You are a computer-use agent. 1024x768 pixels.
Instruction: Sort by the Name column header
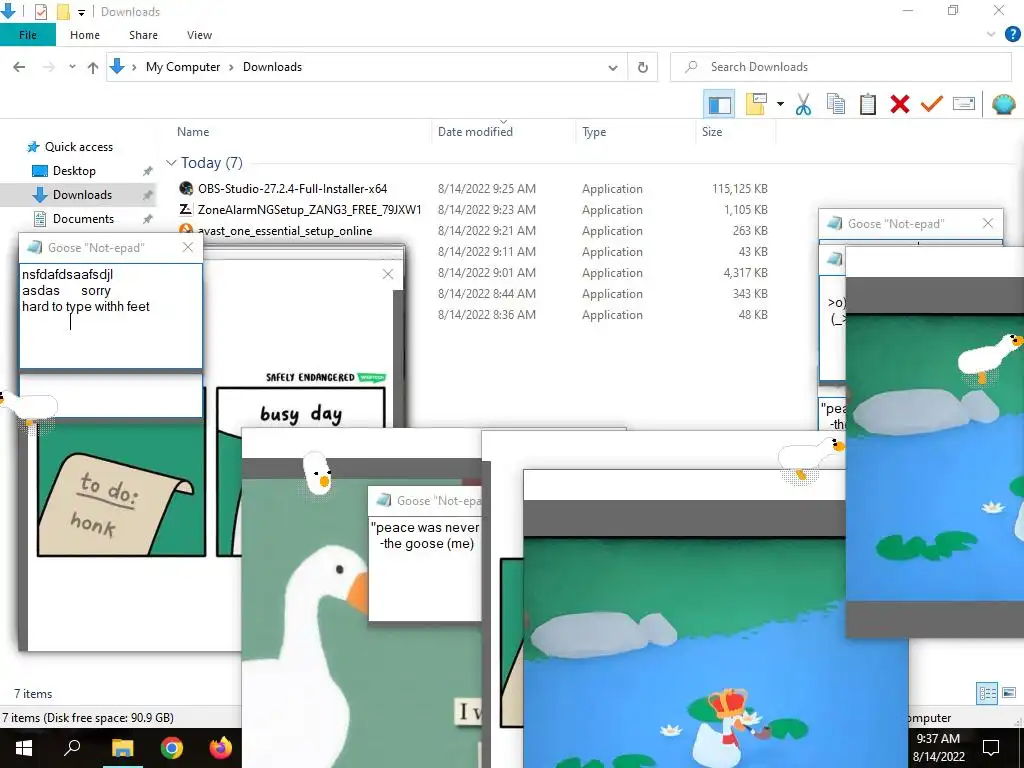tap(193, 132)
